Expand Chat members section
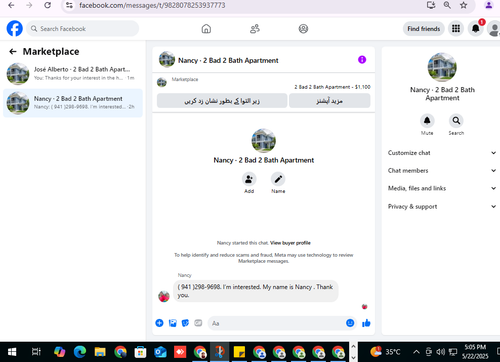The width and height of the screenshot is (500, 362). [x=442, y=170]
